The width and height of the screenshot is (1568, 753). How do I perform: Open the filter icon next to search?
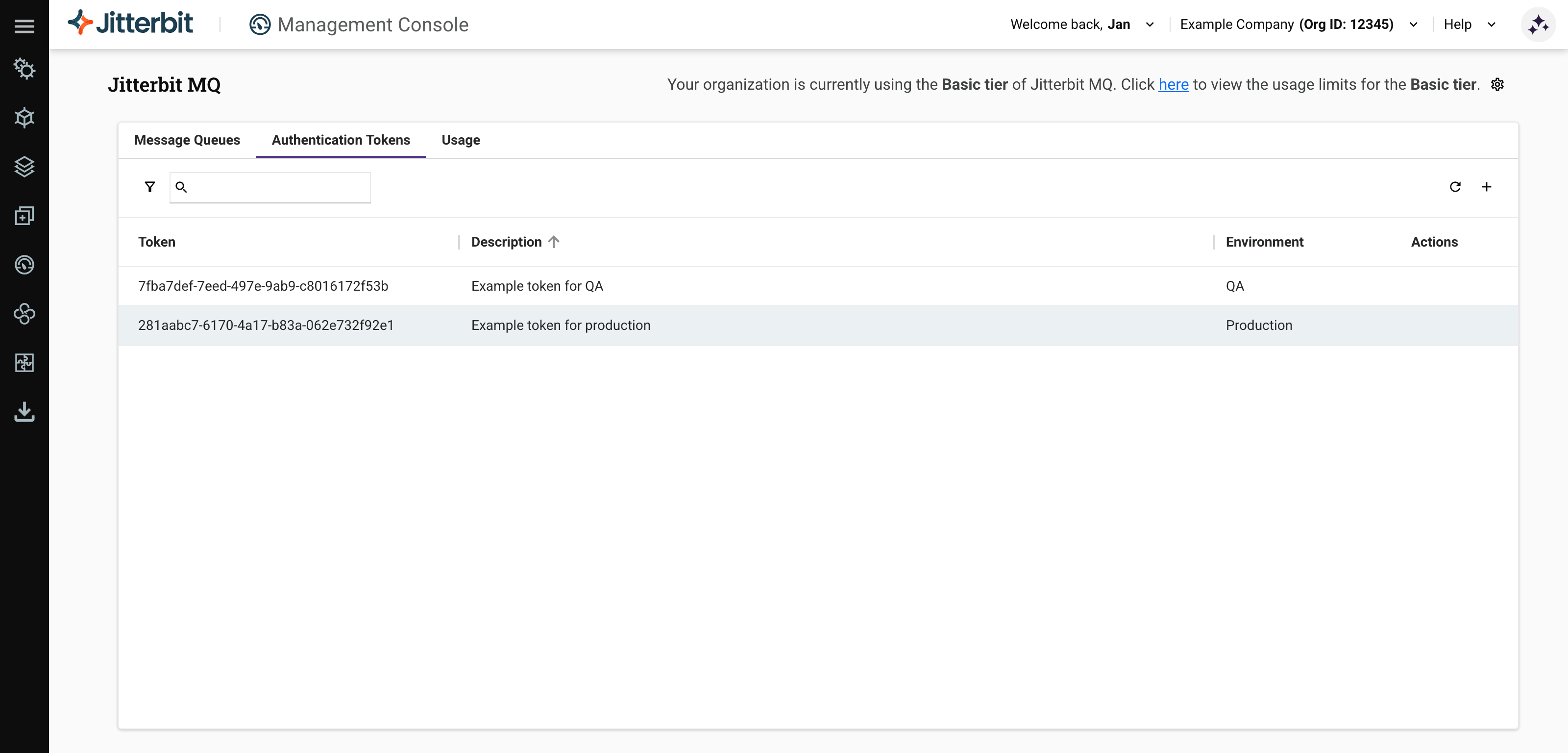coord(150,187)
